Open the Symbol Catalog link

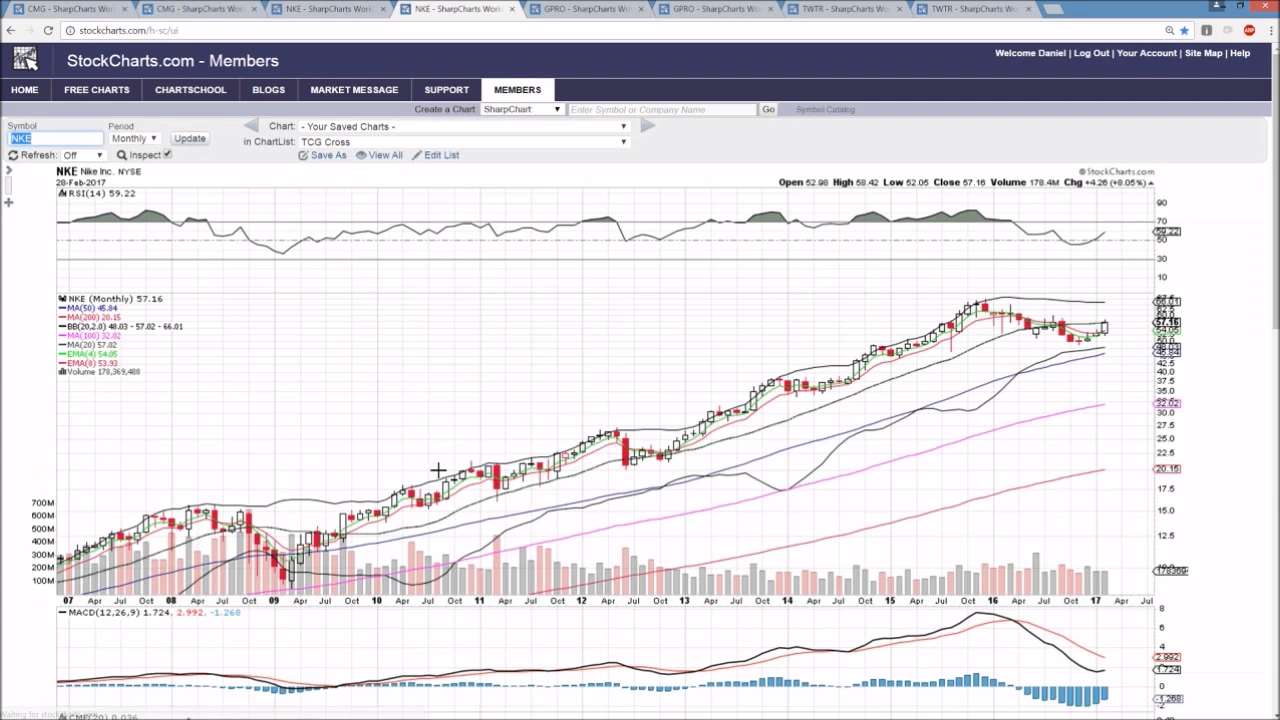tap(825, 109)
